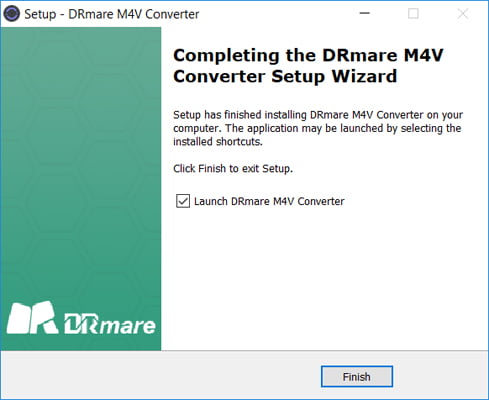
Task: Click the installed shortcuts text line
Action: pos(218,142)
